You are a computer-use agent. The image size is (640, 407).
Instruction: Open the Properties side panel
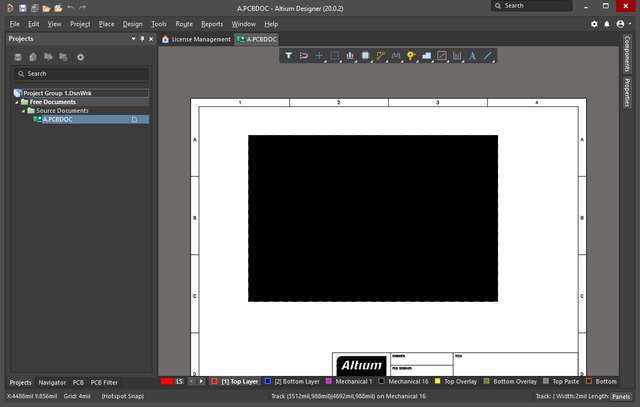click(627, 91)
